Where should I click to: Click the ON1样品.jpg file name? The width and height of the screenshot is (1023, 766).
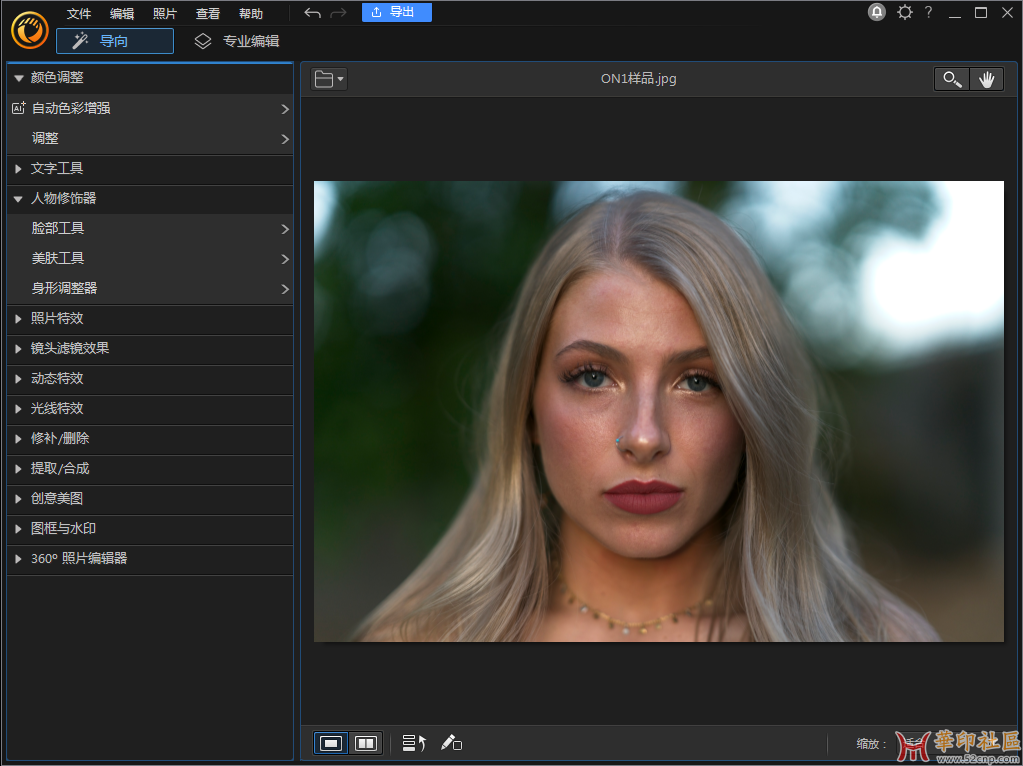click(639, 79)
